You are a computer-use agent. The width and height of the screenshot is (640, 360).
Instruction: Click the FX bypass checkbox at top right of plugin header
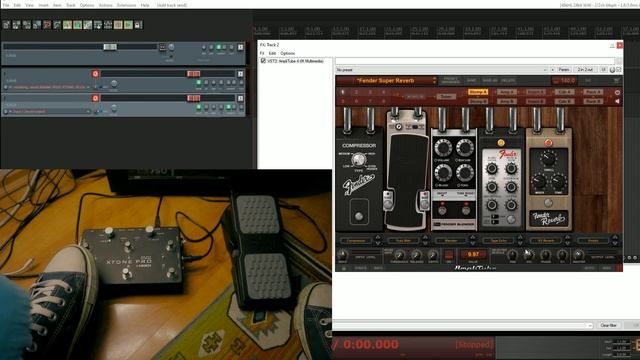[x=619, y=70]
